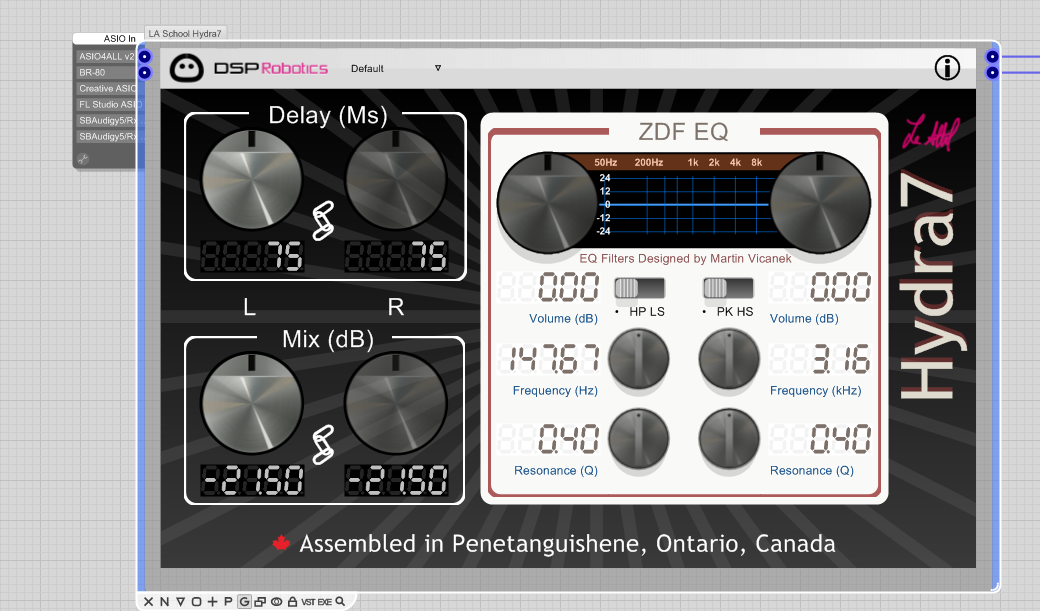
Task: Click 'EQ Filters Designed by Martin Vicanek' text
Action: pyautogui.click(x=685, y=258)
